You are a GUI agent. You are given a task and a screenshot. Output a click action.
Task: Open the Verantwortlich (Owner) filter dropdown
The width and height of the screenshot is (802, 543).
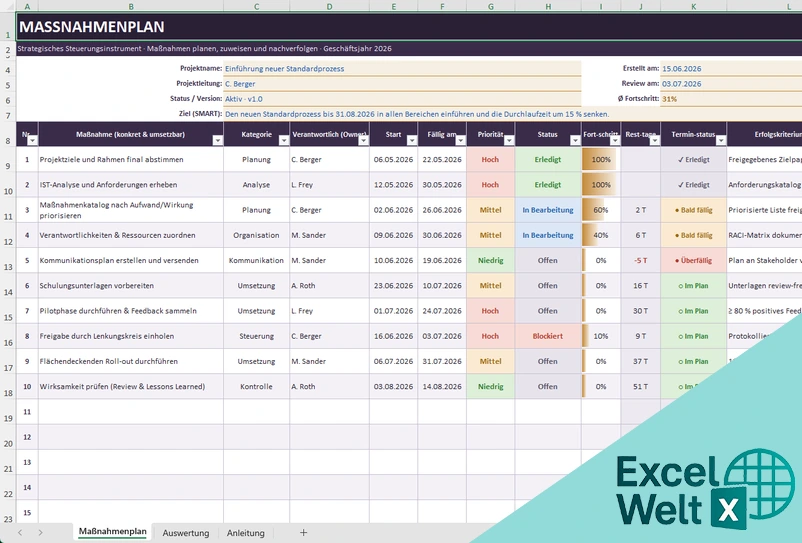(363, 141)
